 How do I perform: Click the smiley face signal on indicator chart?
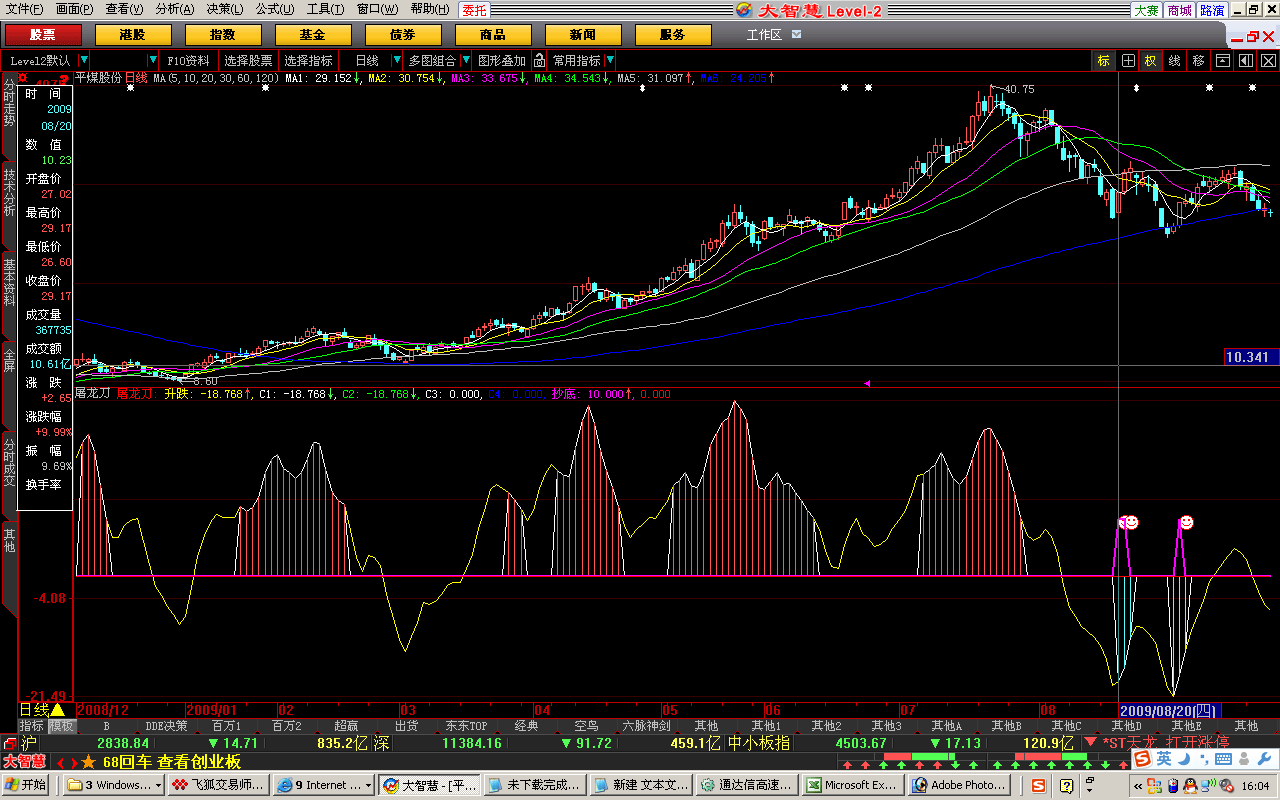1186,522
